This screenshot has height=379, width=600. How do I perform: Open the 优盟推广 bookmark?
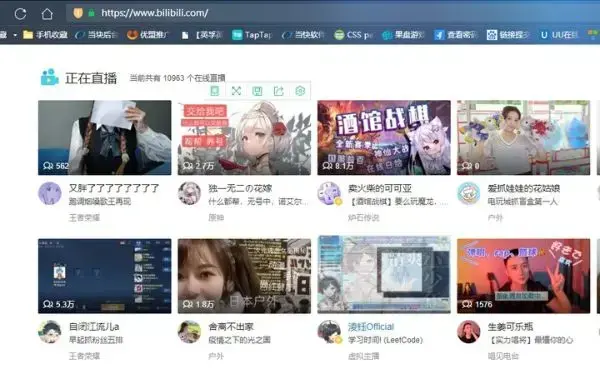point(147,35)
